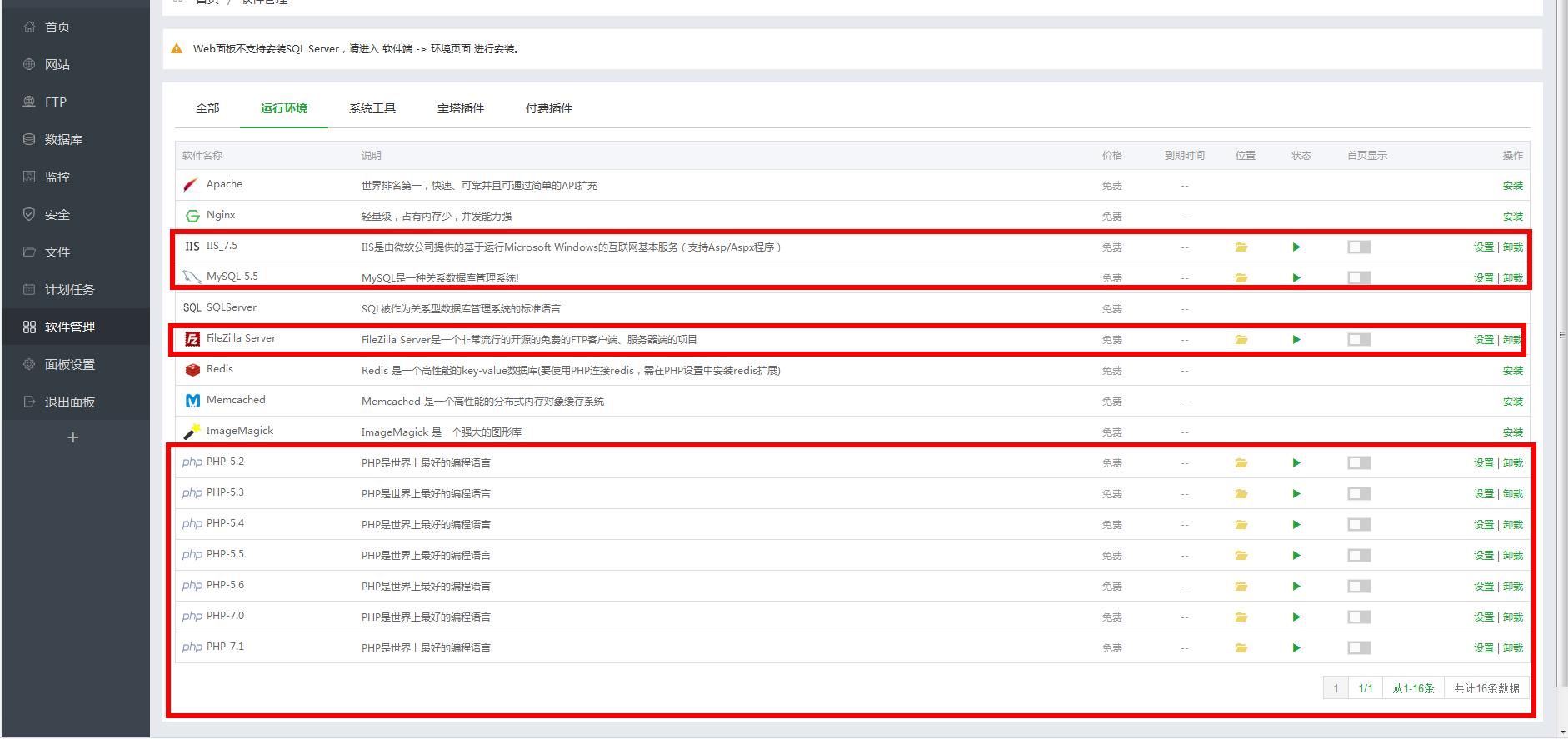Install Memcached using the 安装 link
Screen dimensions: 1568x739
(x=1513, y=402)
